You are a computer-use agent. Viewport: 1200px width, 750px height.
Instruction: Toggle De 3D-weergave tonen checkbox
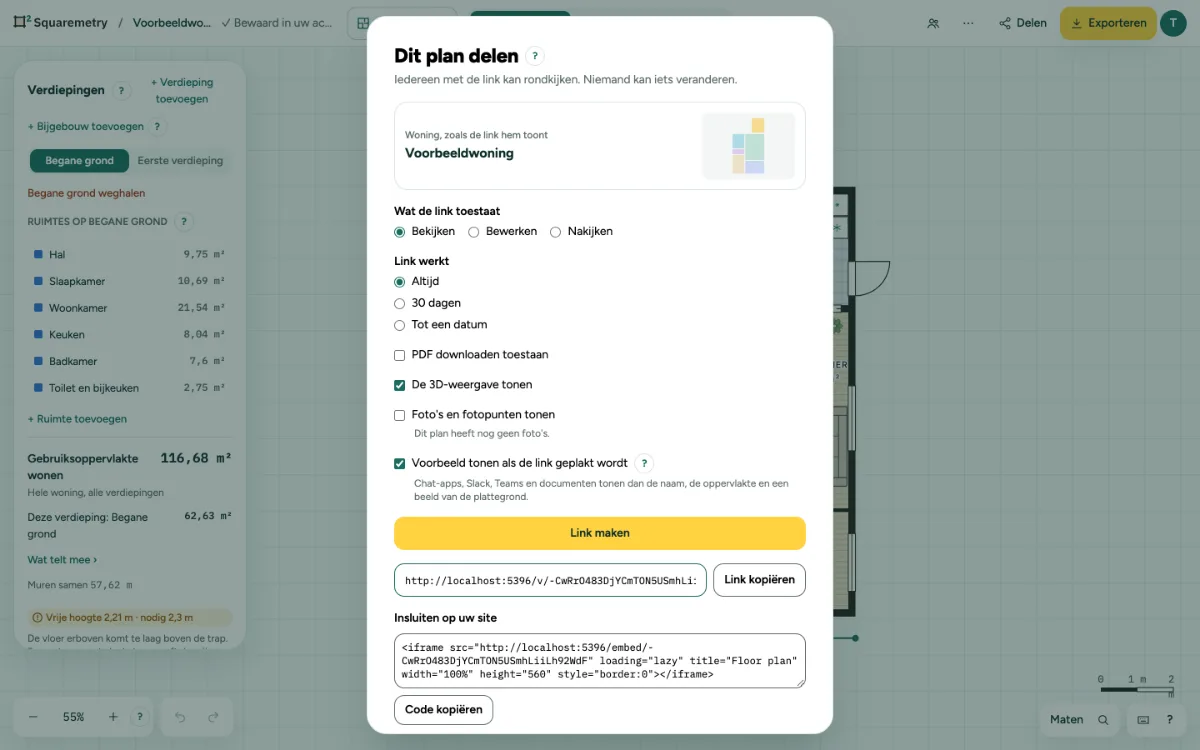[x=400, y=385]
